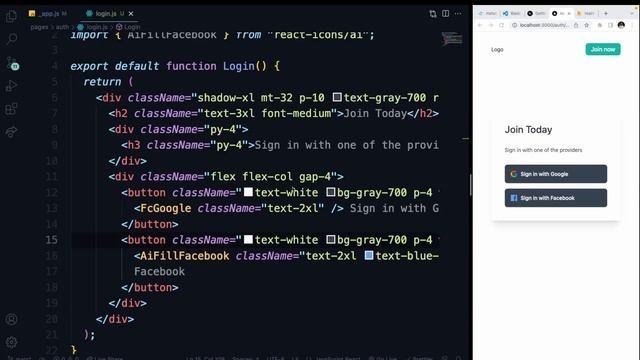Open the Search view in activity bar
640x360 pixels.
pos(11,39)
